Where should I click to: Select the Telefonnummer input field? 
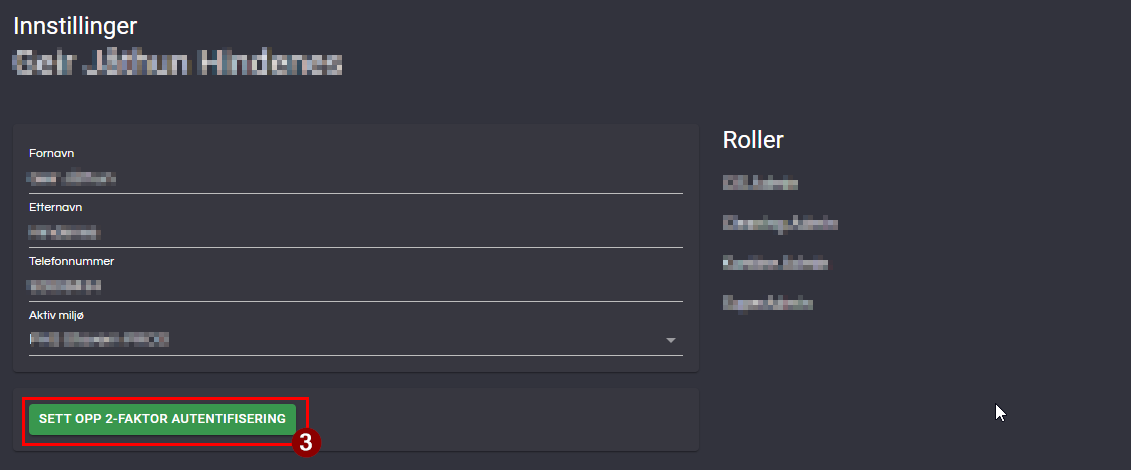pyautogui.click(x=355, y=287)
